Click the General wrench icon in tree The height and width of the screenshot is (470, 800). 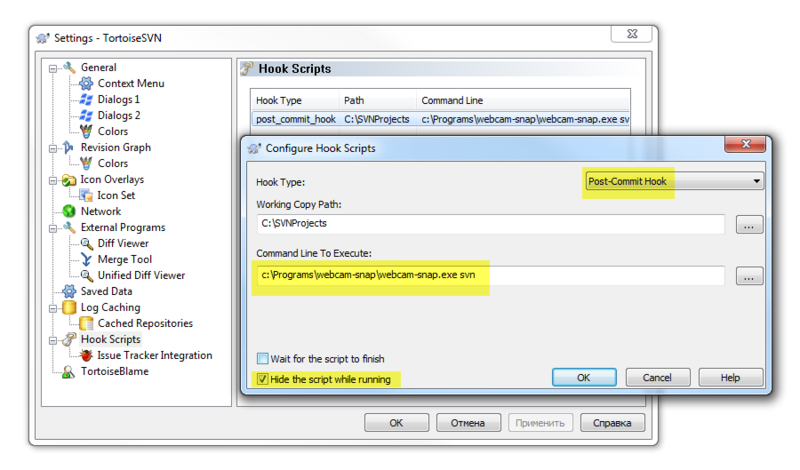(69, 67)
